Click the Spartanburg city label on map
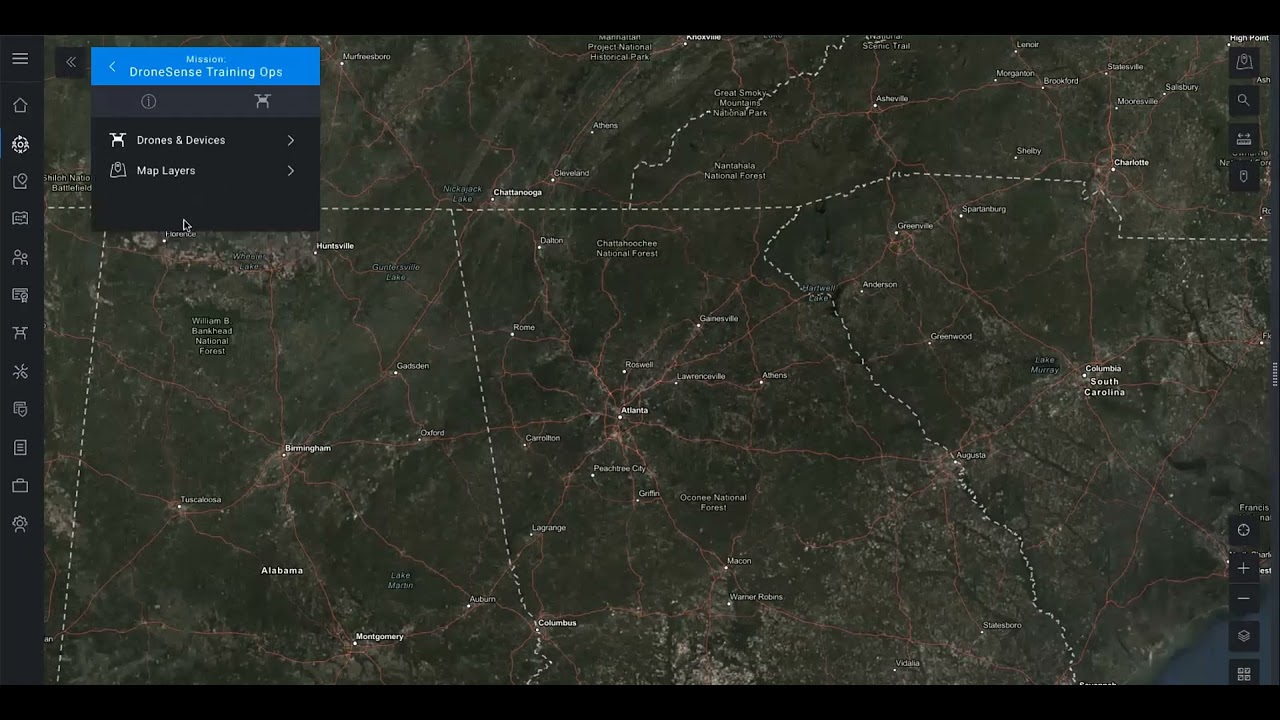Viewport: 1280px width, 720px height. pos(984,209)
